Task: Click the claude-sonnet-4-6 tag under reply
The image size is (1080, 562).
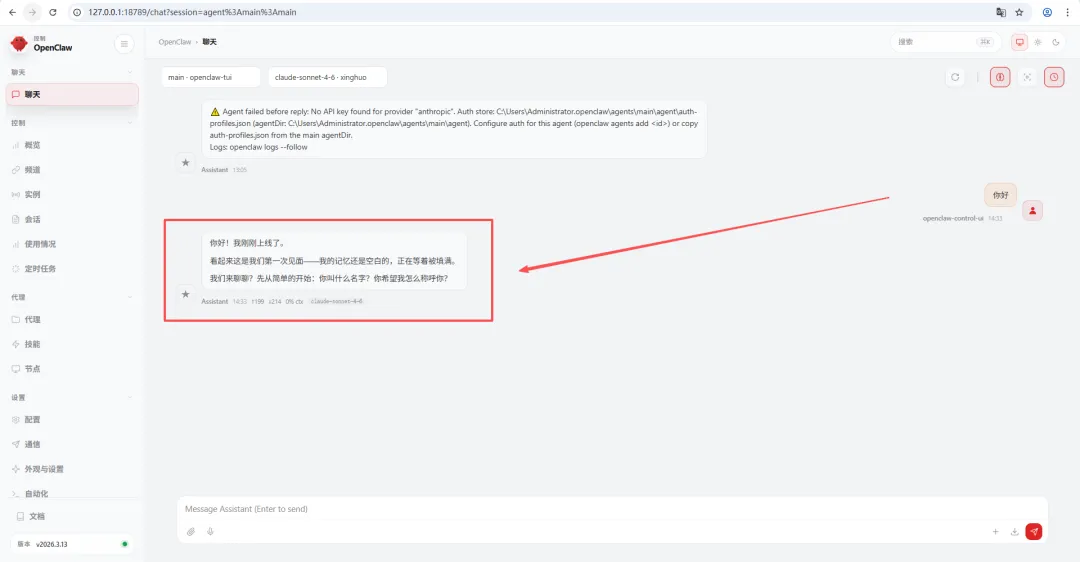Action: pyautogui.click(x=336, y=301)
